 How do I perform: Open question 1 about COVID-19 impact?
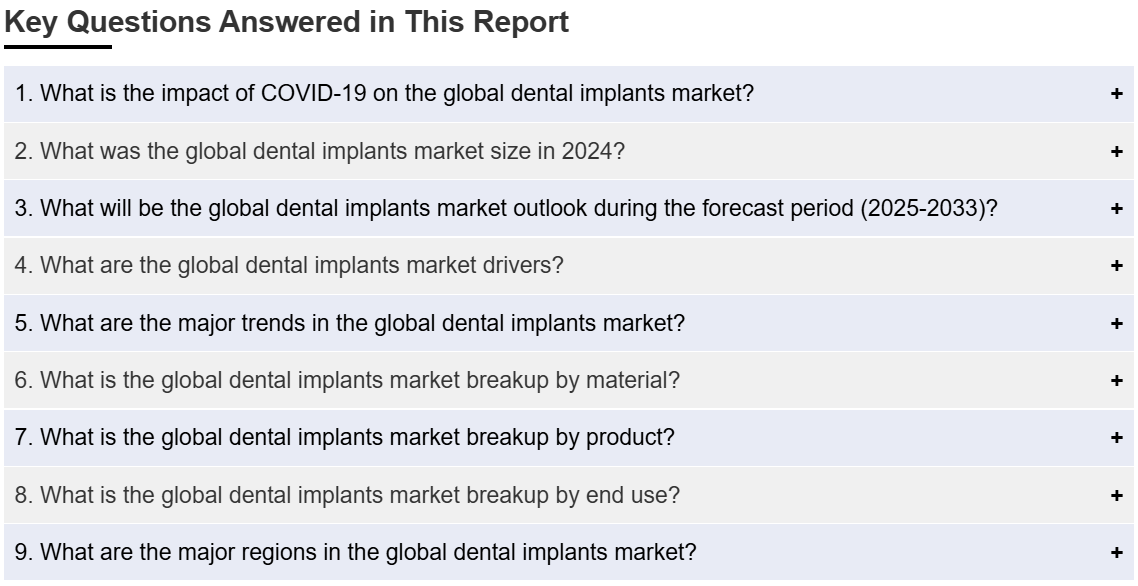(x=568, y=94)
